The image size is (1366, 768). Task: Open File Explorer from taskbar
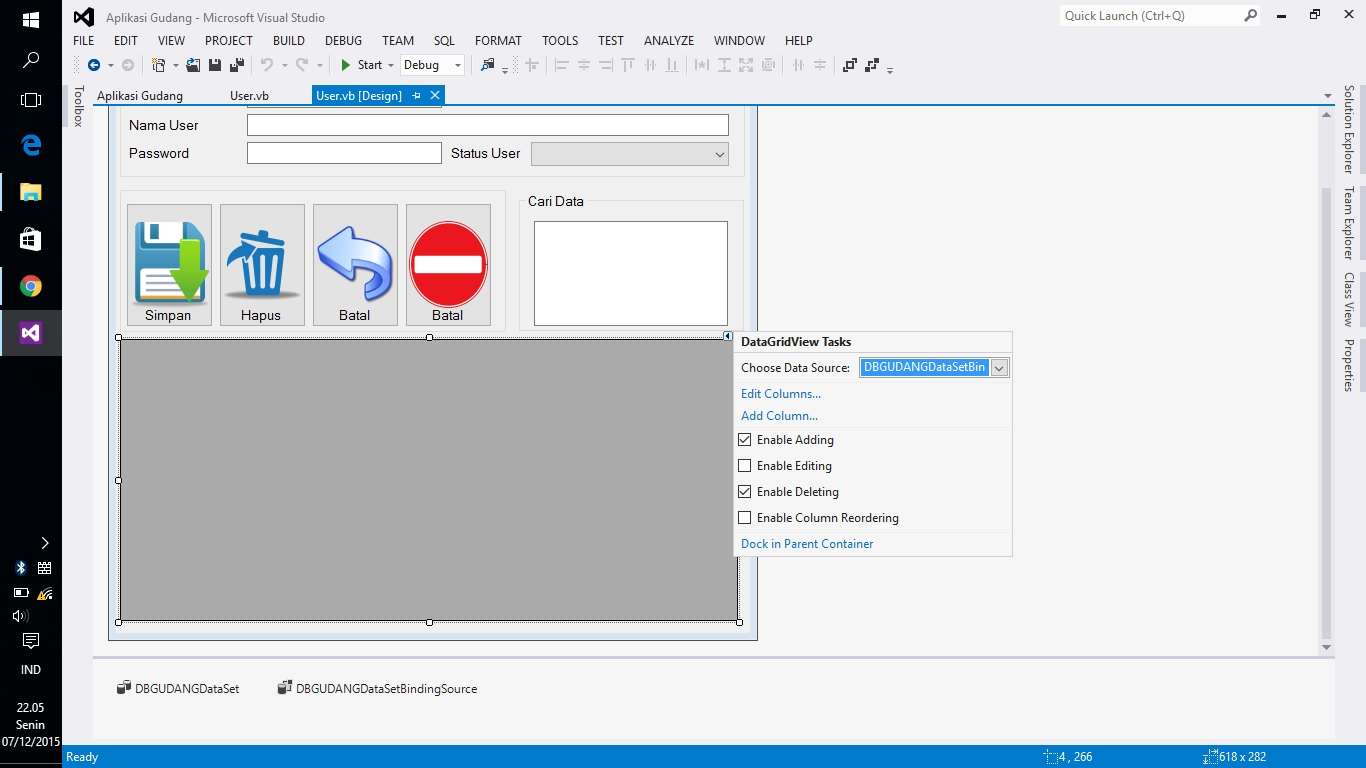pos(31,192)
